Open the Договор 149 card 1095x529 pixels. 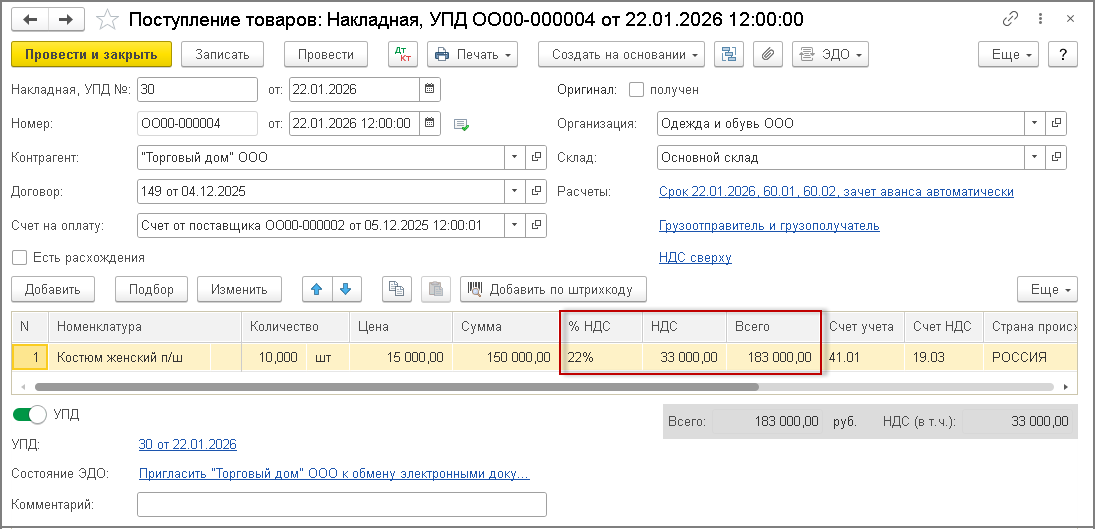click(x=536, y=191)
